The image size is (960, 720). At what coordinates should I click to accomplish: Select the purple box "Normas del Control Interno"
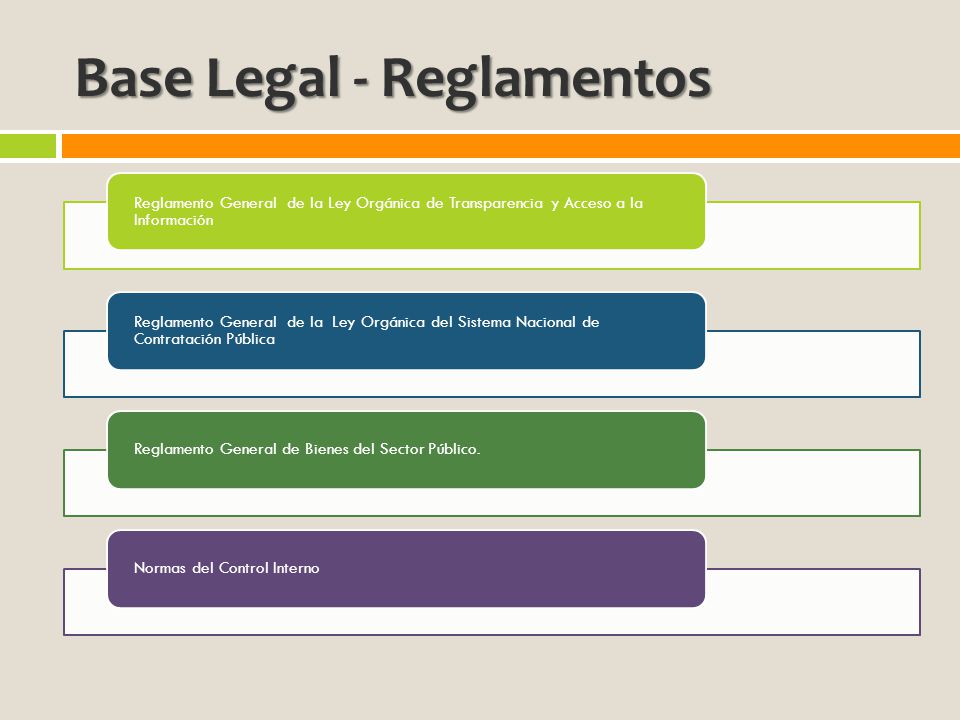[407, 569]
